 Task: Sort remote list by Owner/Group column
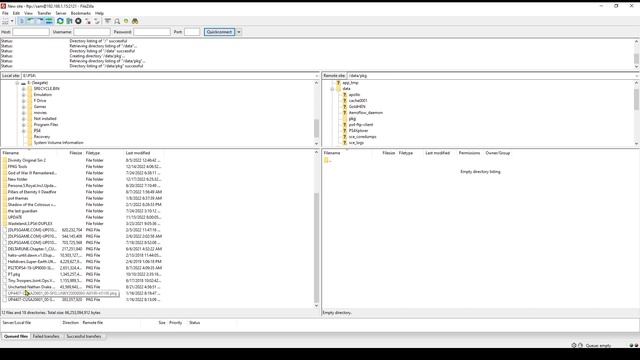(x=498, y=153)
